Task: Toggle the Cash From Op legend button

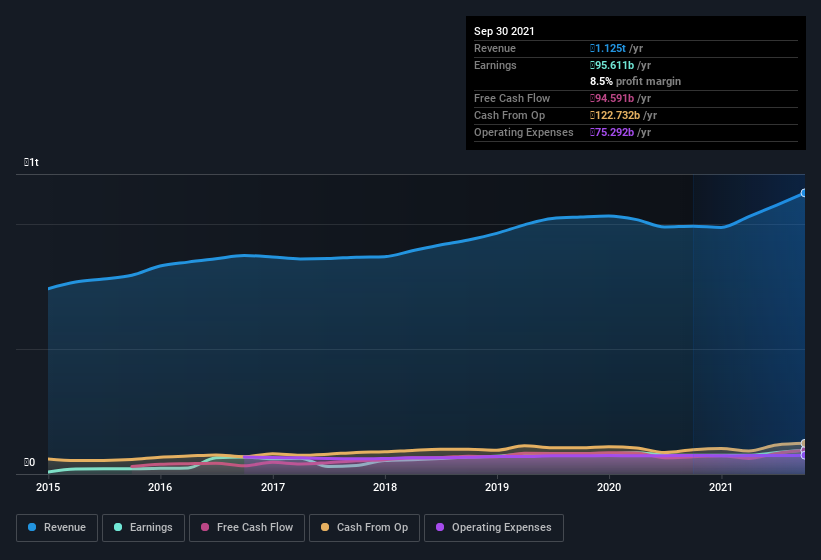Action: 364,528
